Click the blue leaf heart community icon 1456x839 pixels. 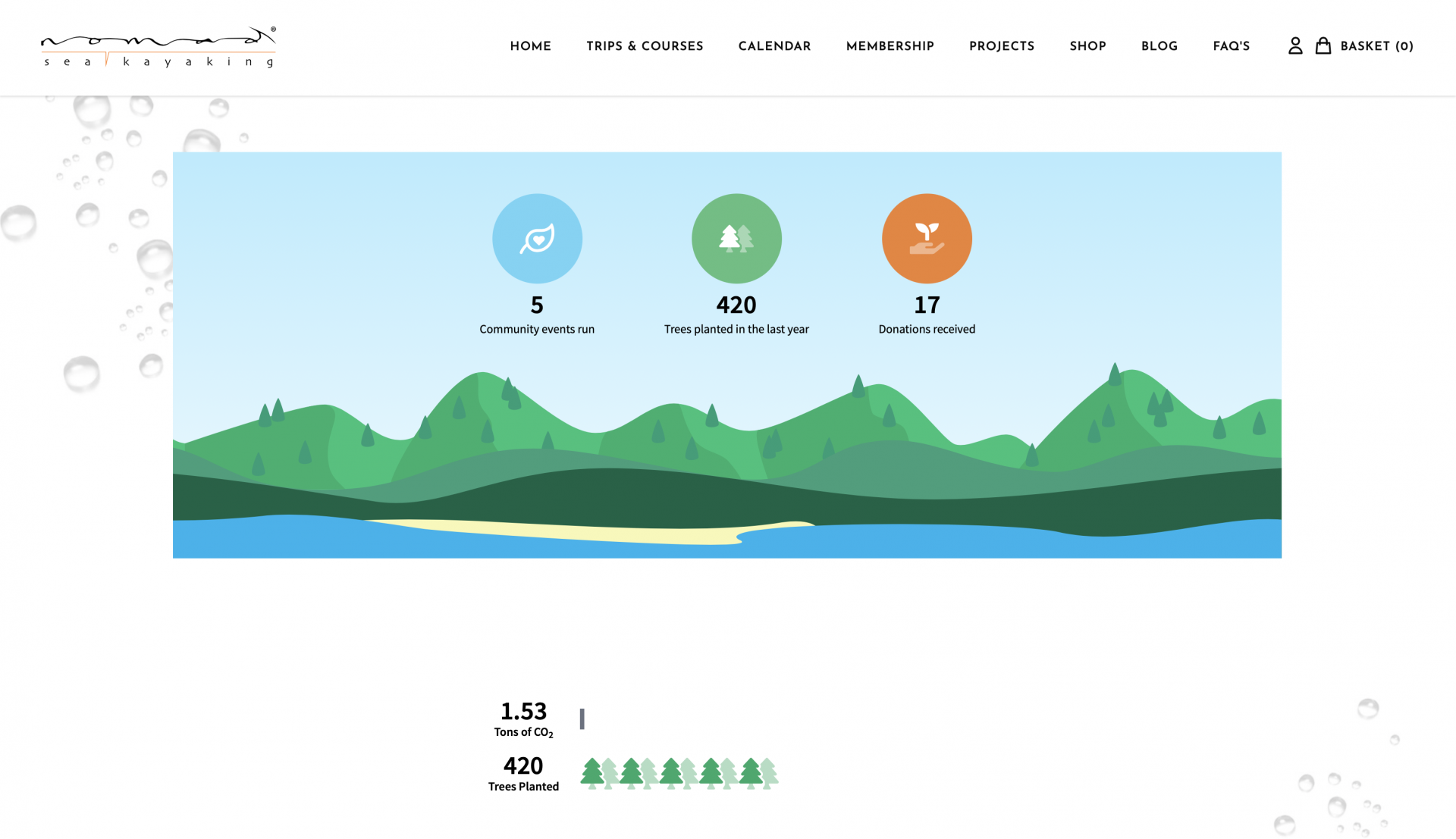537,239
